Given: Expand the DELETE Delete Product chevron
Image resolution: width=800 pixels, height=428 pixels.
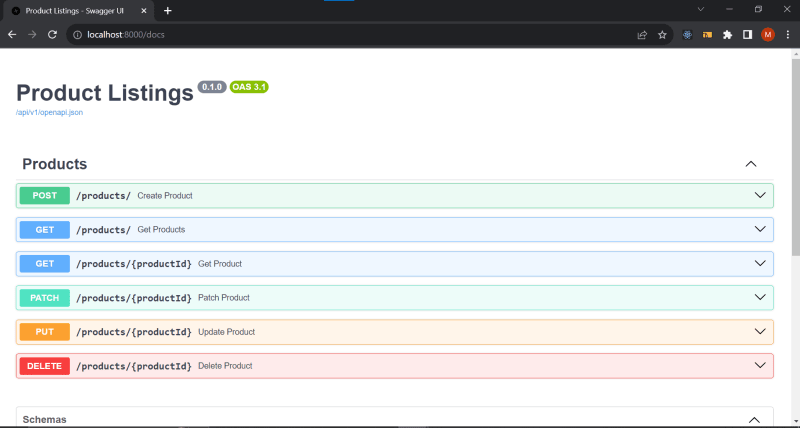Looking at the screenshot, I should pyautogui.click(x=760, y=366).
